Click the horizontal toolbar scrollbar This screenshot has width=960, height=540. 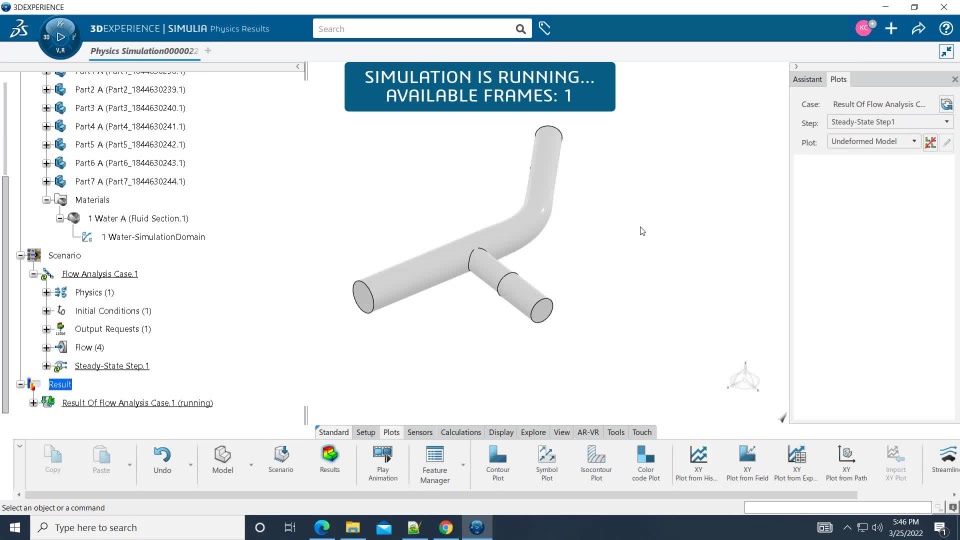pos(441,495)
